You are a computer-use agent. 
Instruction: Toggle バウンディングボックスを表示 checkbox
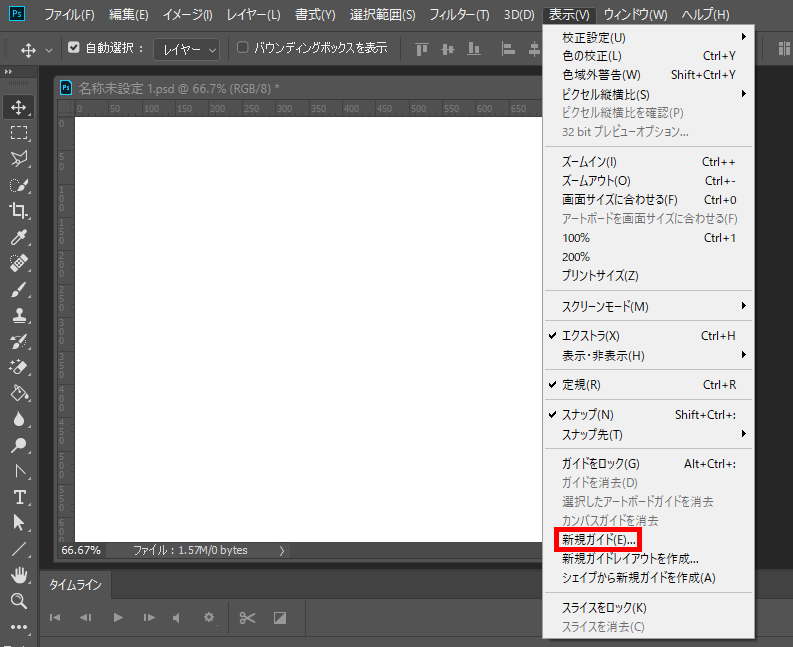(x=243, y=47)
